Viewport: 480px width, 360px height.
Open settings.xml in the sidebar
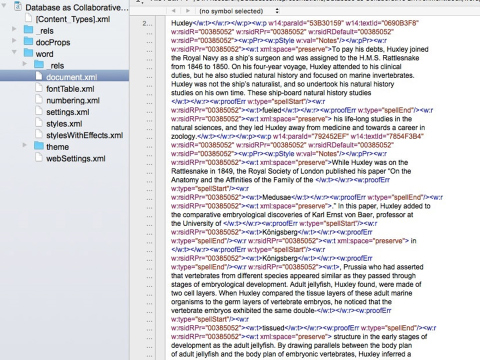pos(68,112)
